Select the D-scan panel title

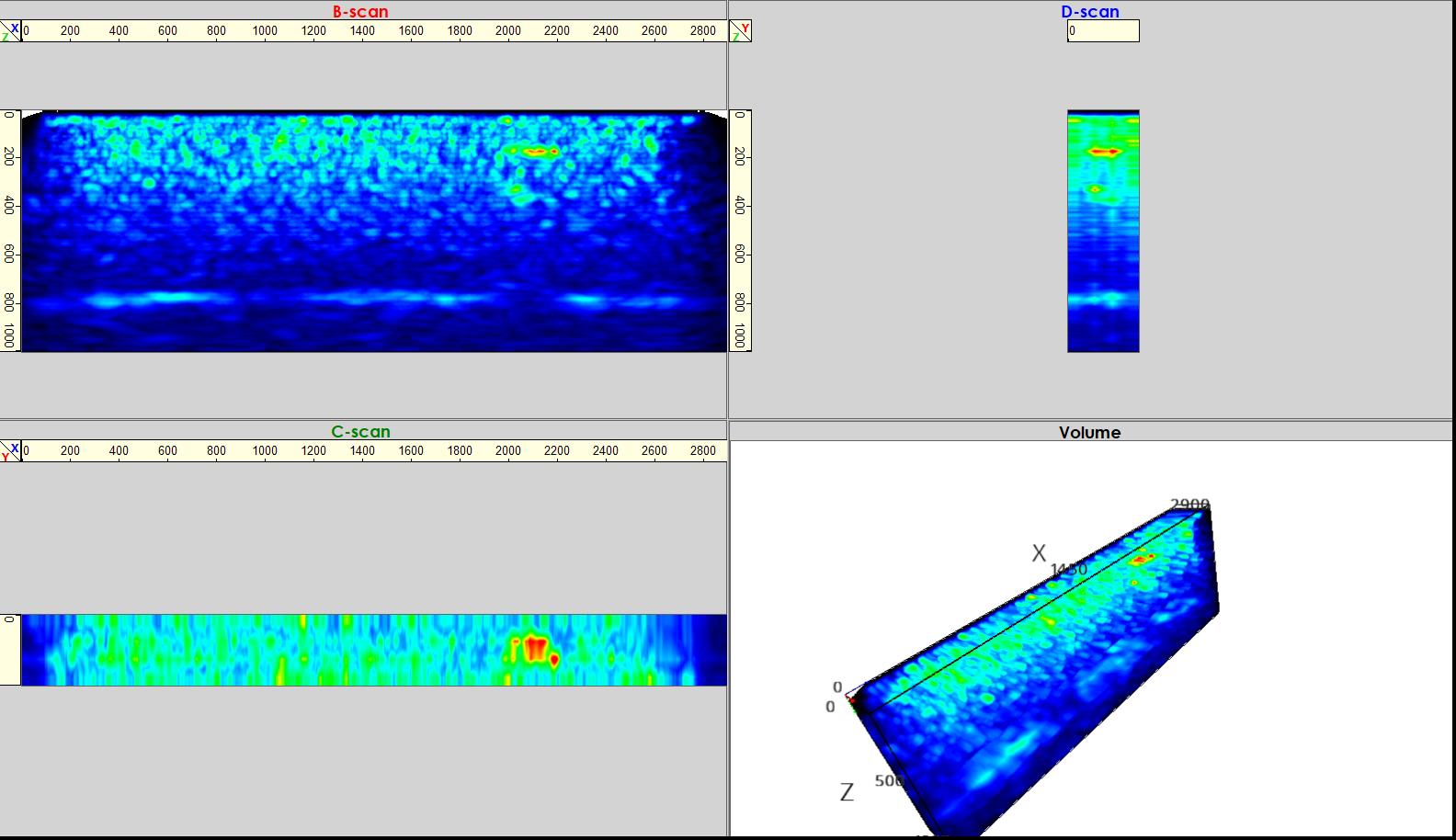click(x=1090, y=12)
